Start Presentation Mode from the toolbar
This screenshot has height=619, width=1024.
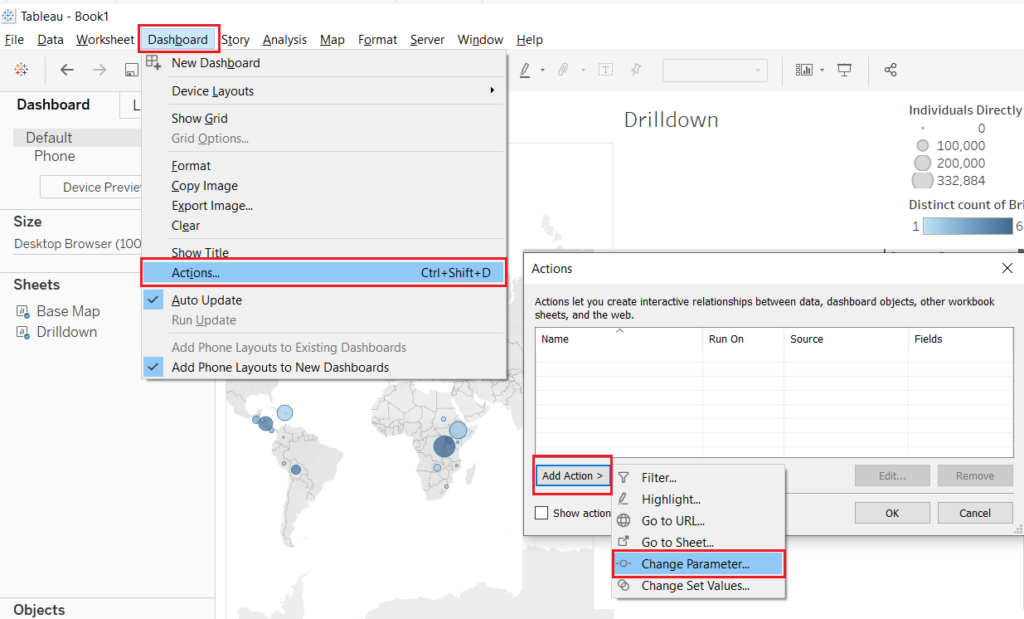[x=844, y=70]
